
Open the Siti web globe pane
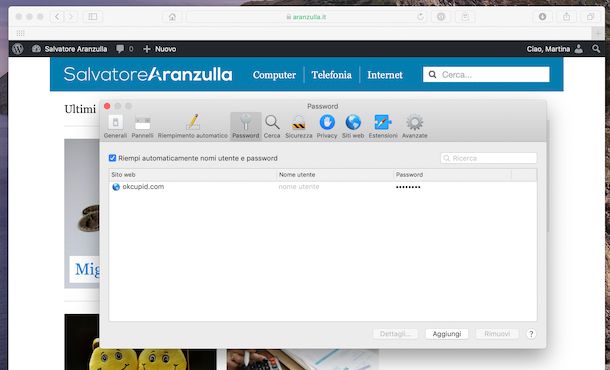(353, 126)
